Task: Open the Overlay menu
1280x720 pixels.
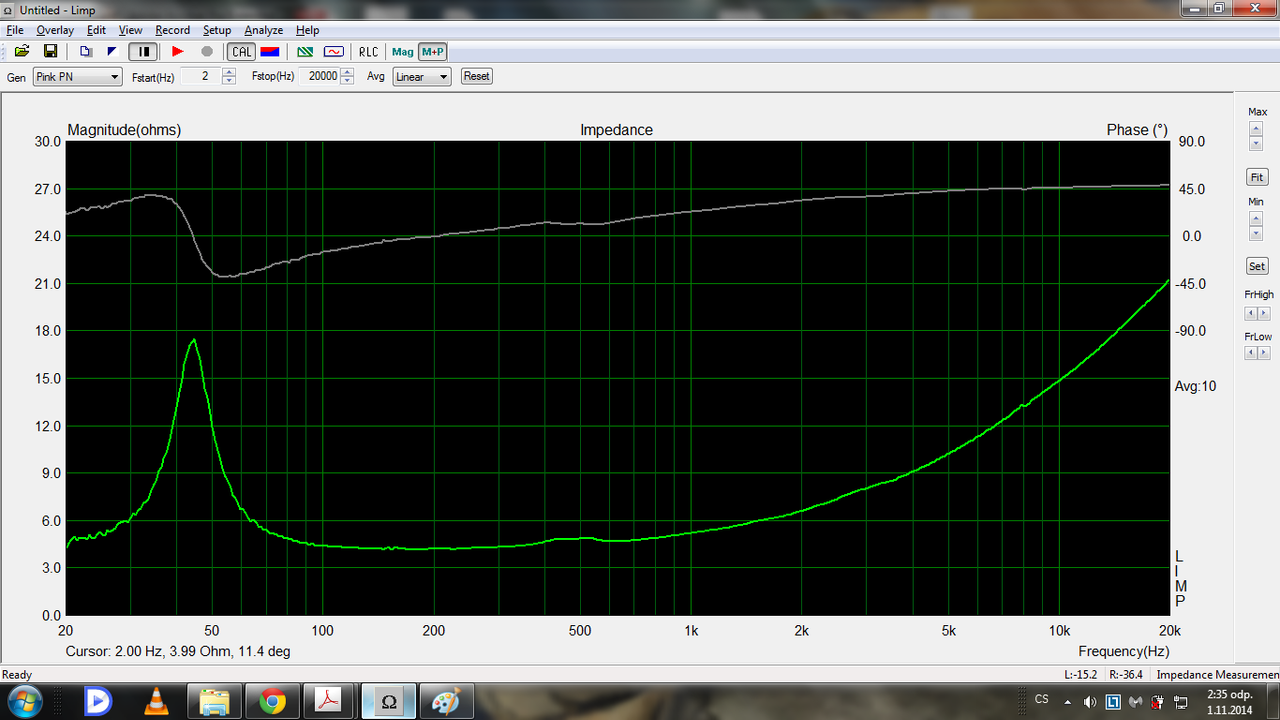Action: 55,30
